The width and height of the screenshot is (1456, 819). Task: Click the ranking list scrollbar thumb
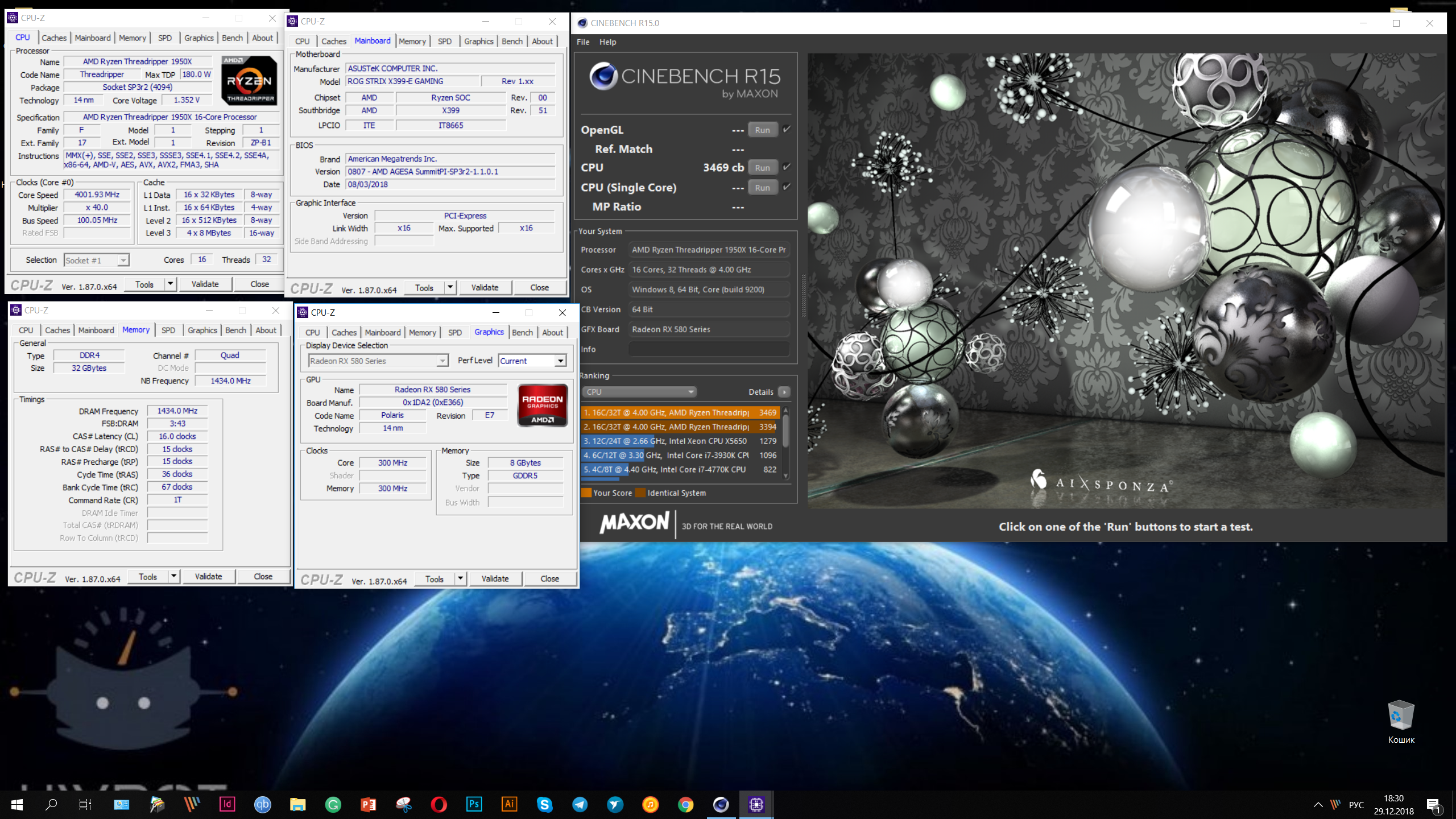tap(786, 430)
